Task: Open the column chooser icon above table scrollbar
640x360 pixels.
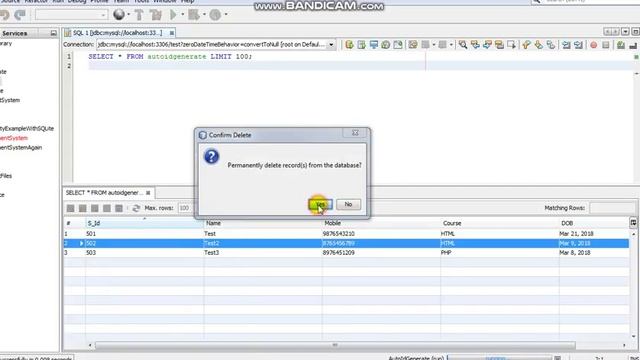Action: tap(633, 223)
